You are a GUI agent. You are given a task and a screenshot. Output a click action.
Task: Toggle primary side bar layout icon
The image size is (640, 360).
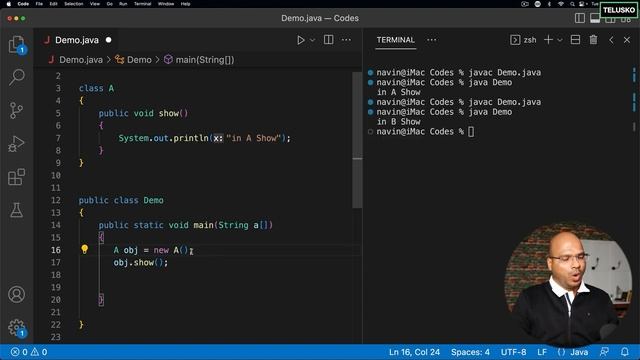(x=580, y=18)
